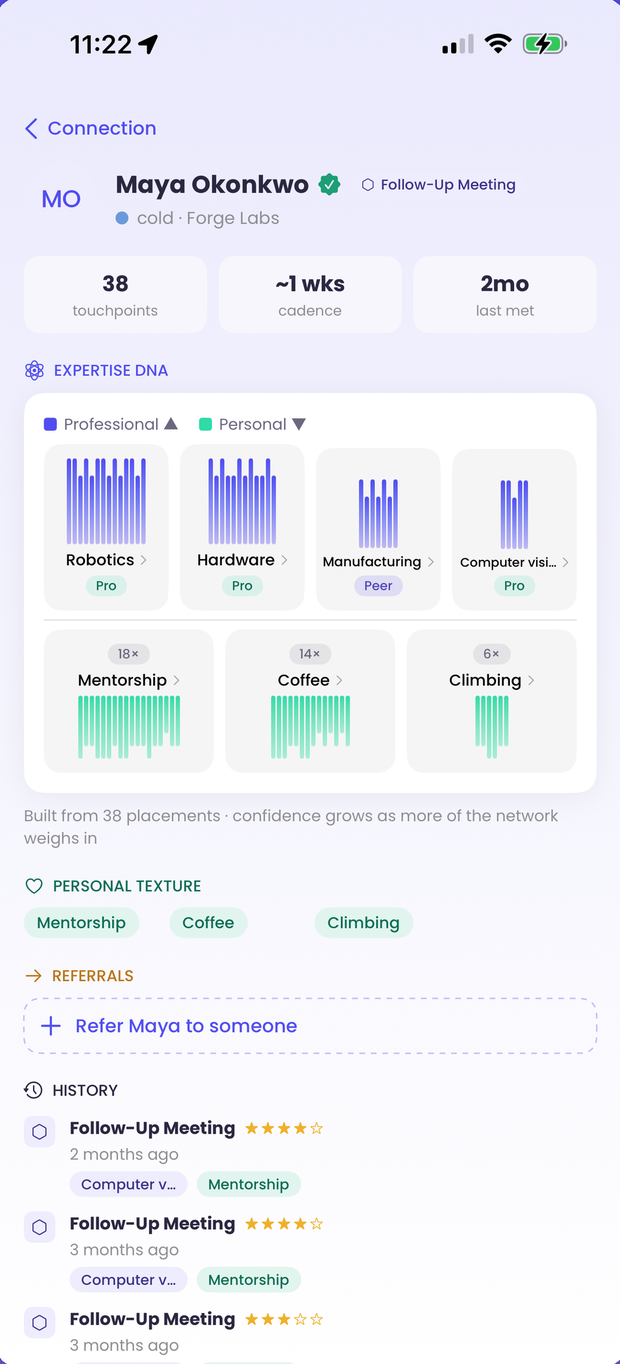The width and height of the screenshot is (620, 1364).
Task: Tap the Robotics bar chart
Action: 106,501
